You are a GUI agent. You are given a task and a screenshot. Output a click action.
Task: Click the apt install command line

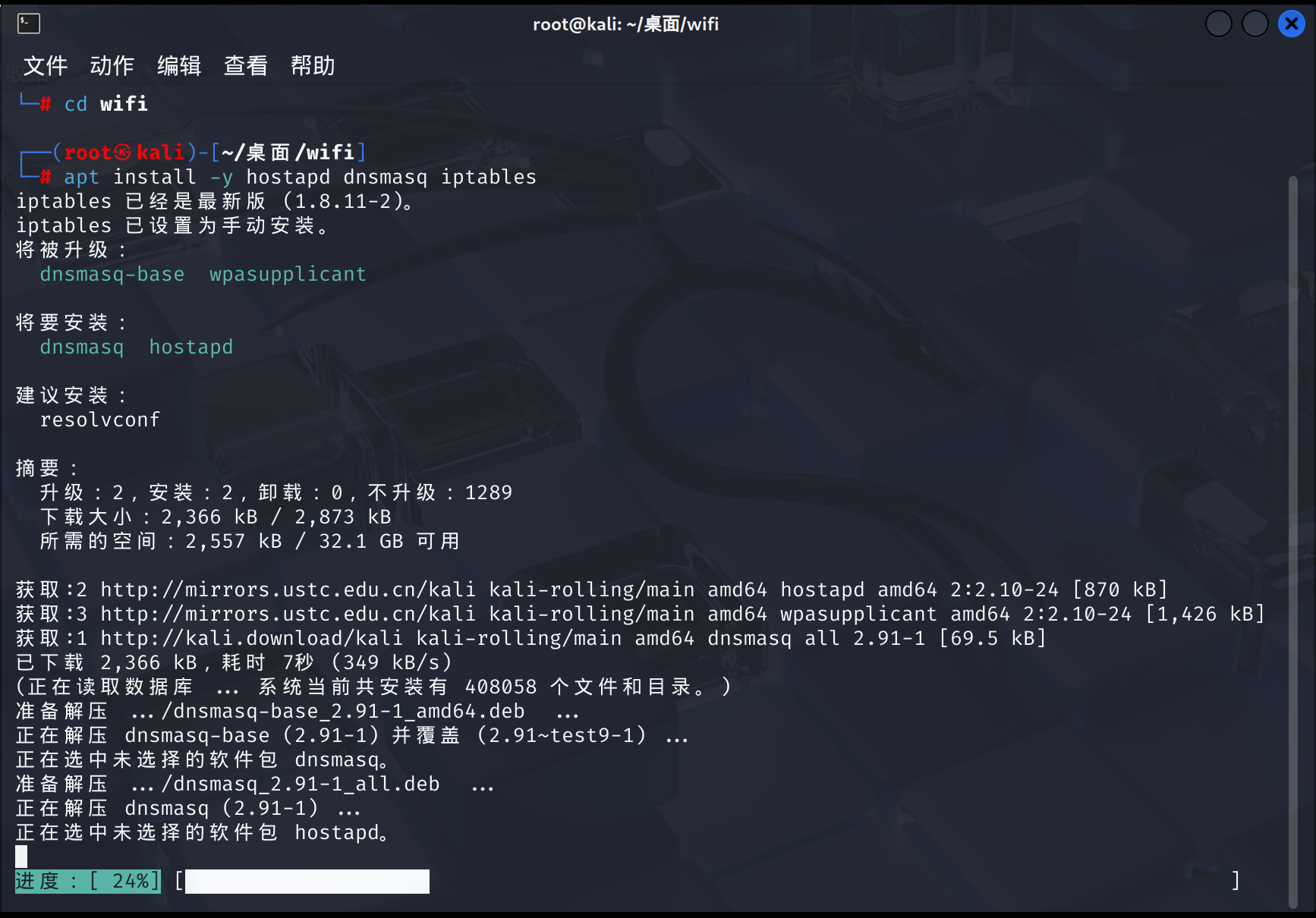click(300, 177)
